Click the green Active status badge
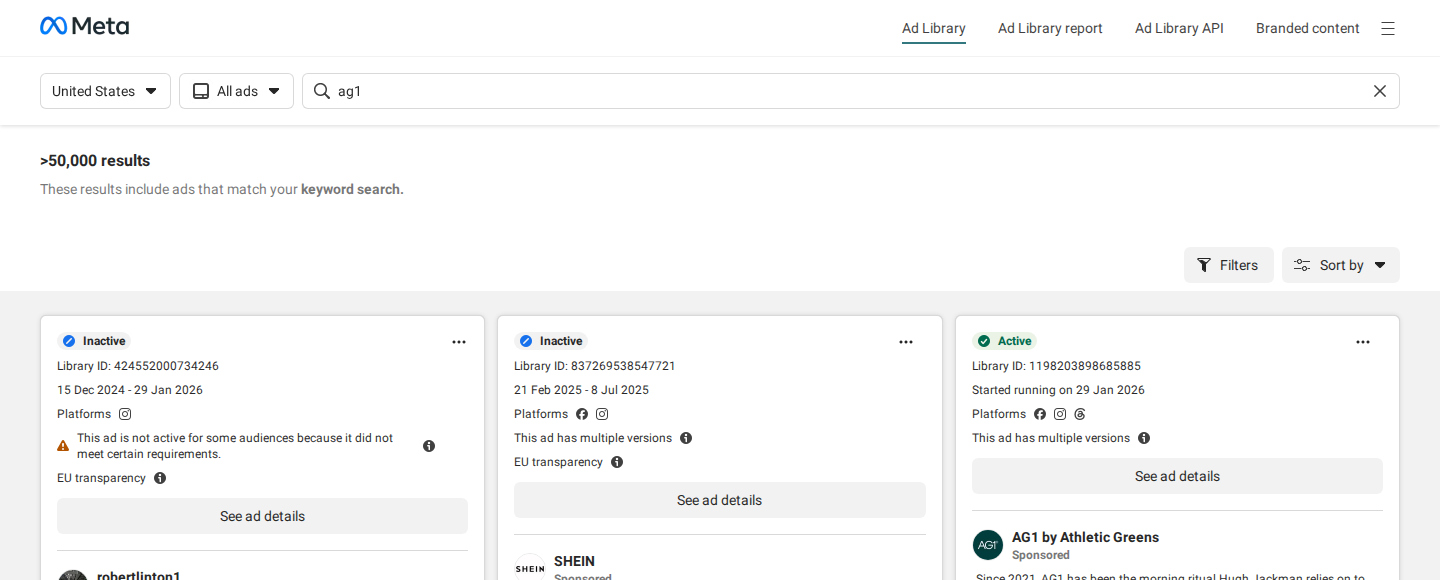1440x580 pixels. [1005, 341]
